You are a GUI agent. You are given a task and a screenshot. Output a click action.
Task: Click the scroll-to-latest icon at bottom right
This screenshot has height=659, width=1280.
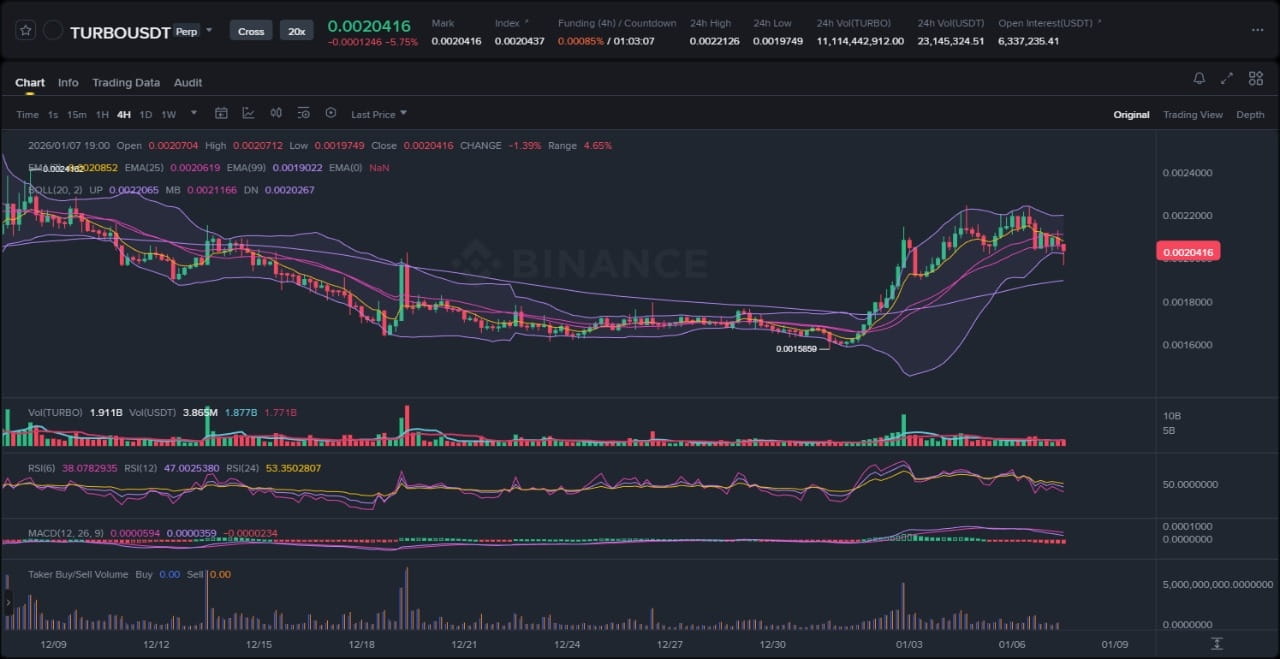pos(1217,643)
